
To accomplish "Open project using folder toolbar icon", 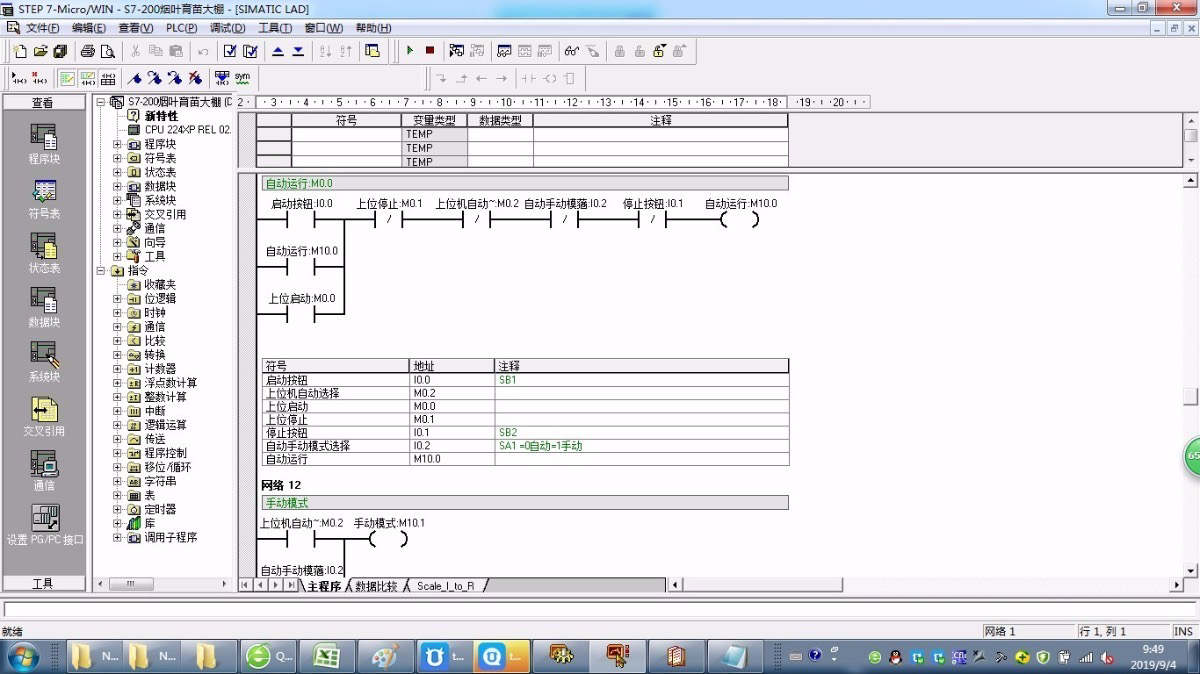I will 40,51.
